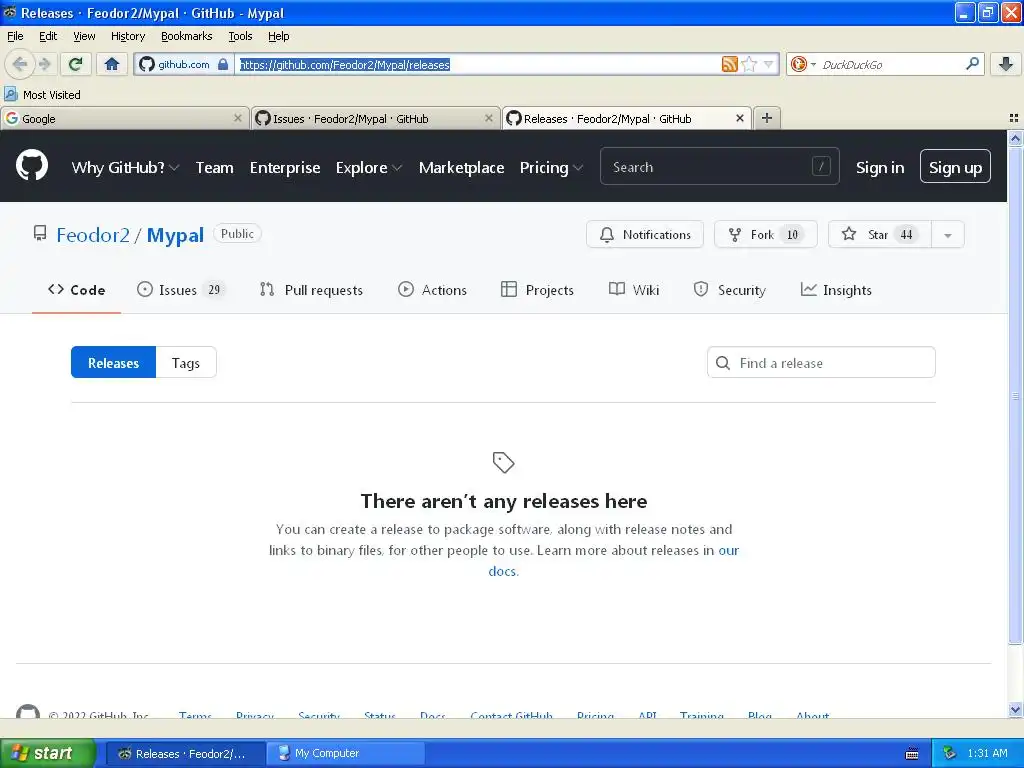Click the Most Visited bookmark icon
The width and height of the screenshot is (1024, 768).
tap(11, 94)
